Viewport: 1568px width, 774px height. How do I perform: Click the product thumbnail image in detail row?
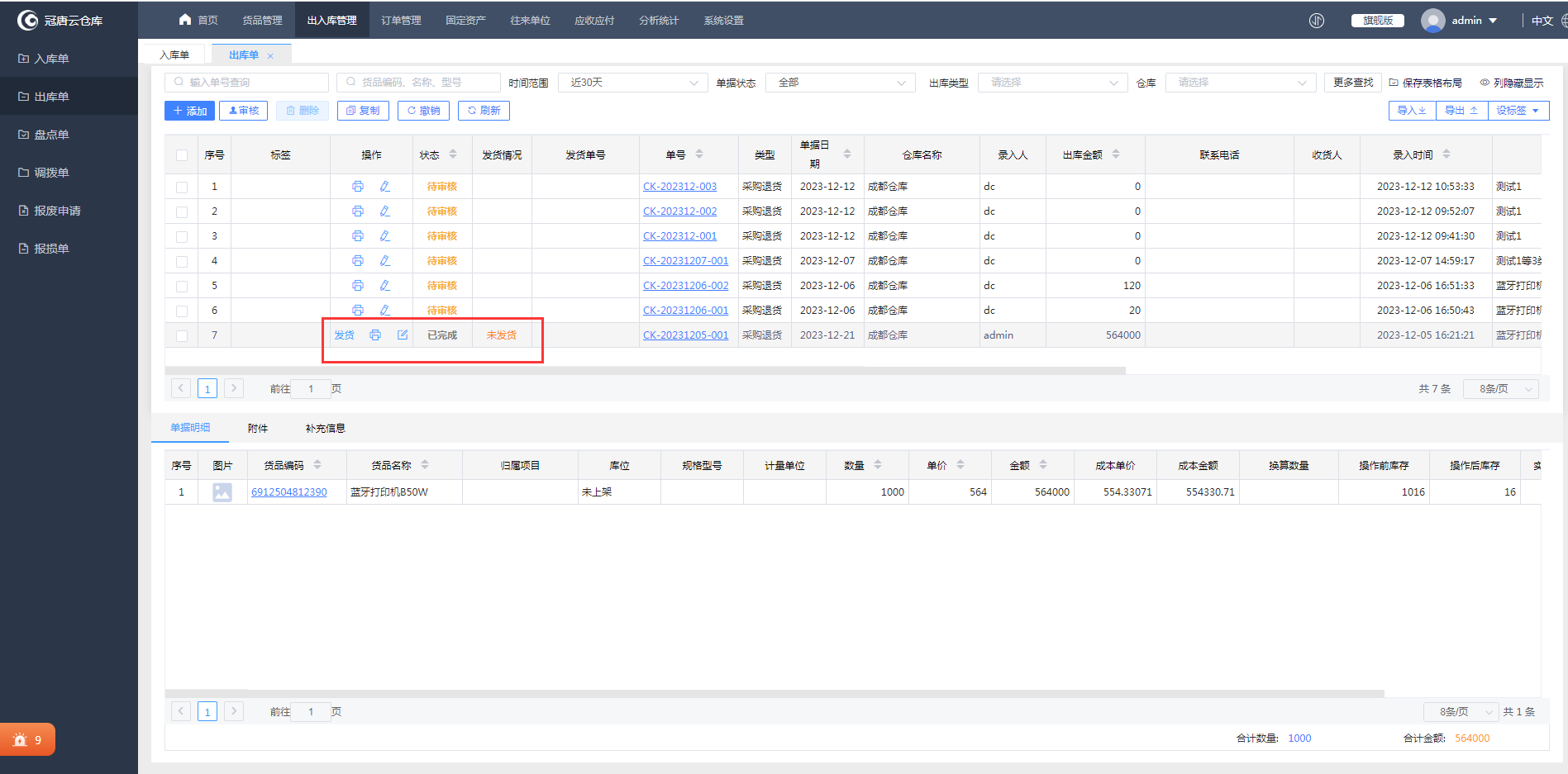tap(222, 492)
